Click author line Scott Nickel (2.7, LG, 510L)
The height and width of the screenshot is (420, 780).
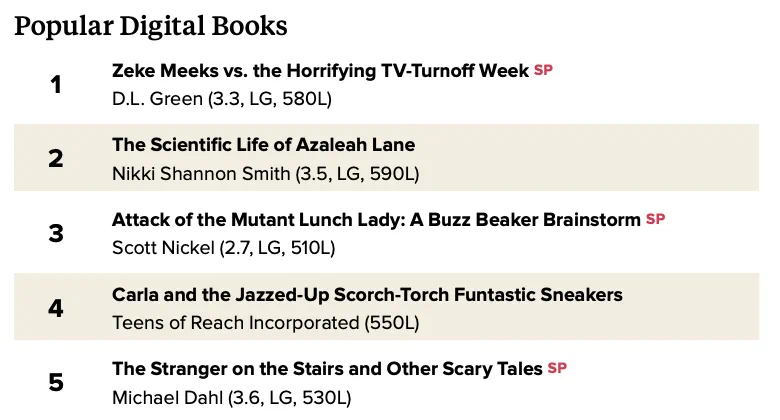tap(223, 248)
